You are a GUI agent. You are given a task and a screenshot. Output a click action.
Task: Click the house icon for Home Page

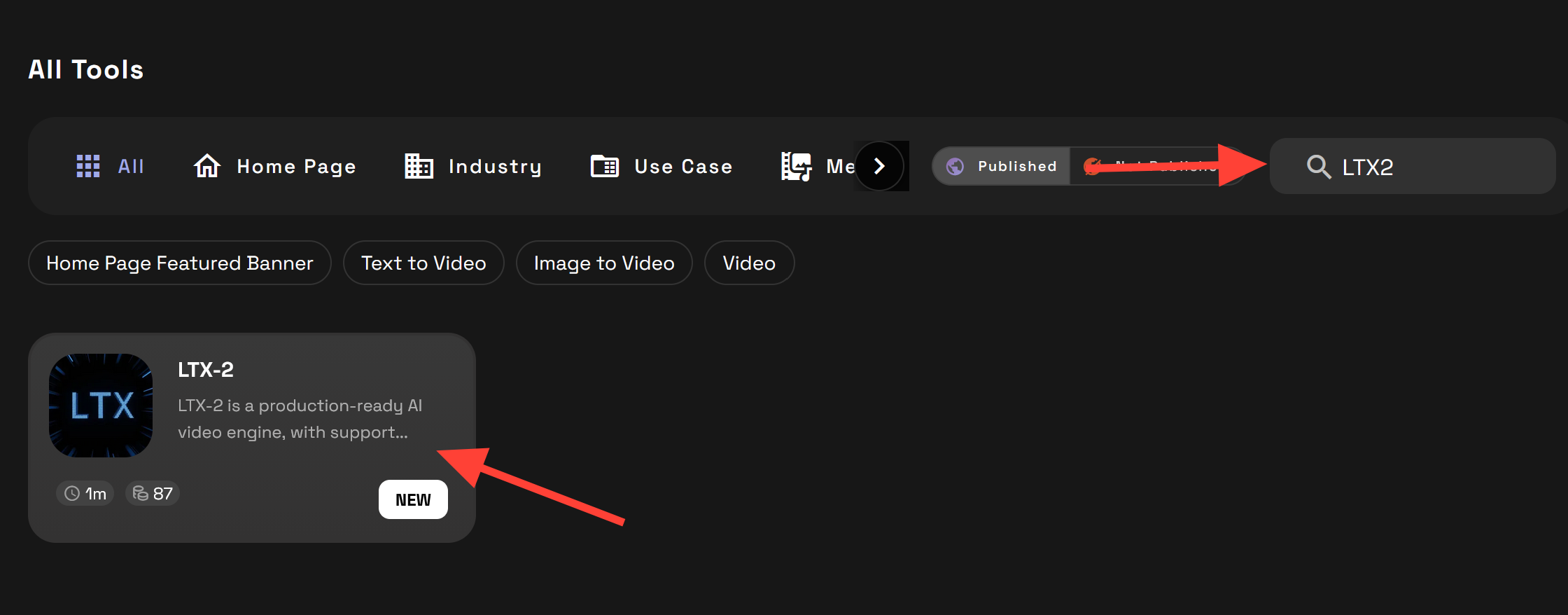(207, 166)
